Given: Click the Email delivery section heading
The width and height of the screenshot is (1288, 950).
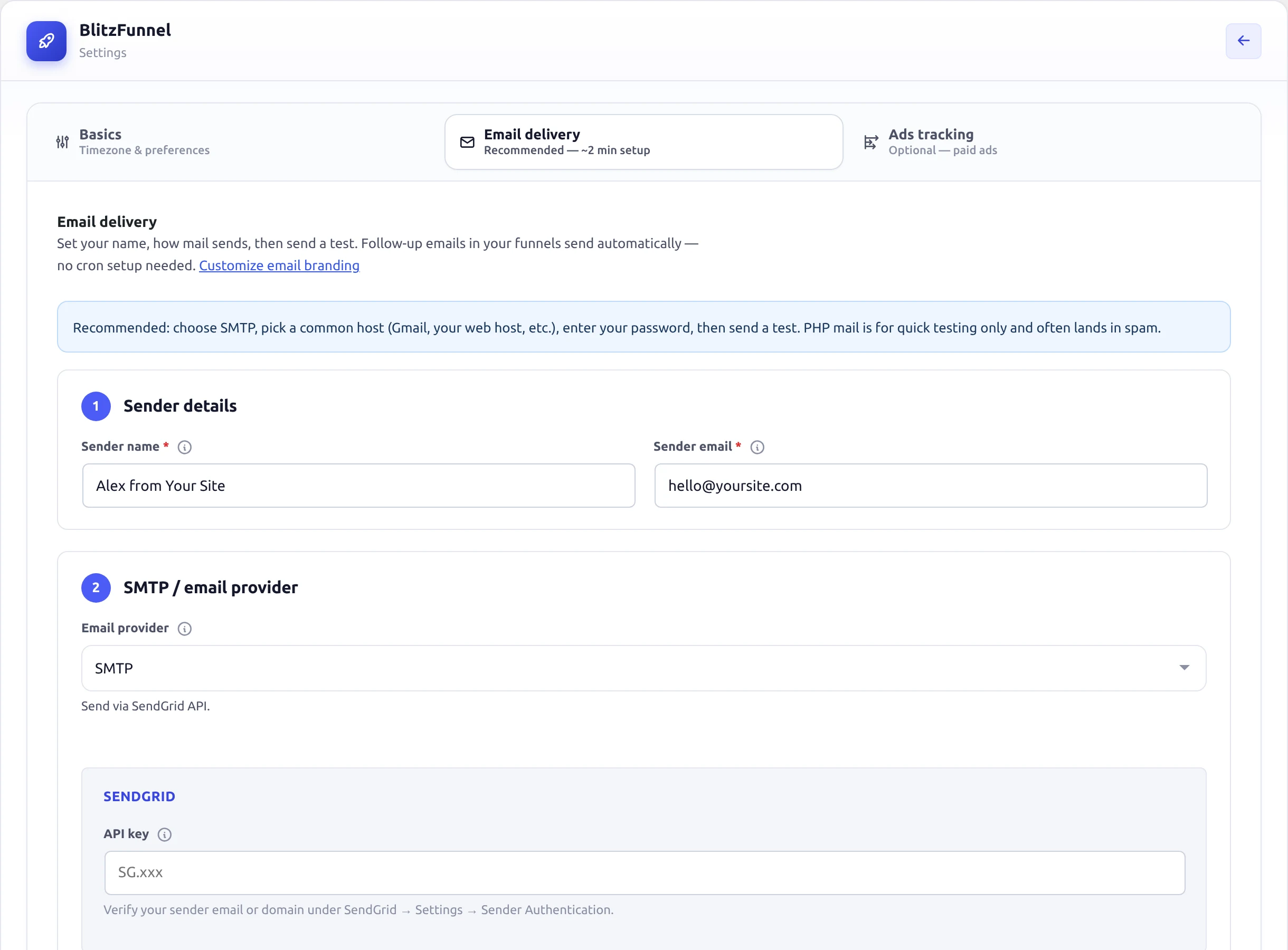Looking at the screenshot, I should tap(107, 222).
